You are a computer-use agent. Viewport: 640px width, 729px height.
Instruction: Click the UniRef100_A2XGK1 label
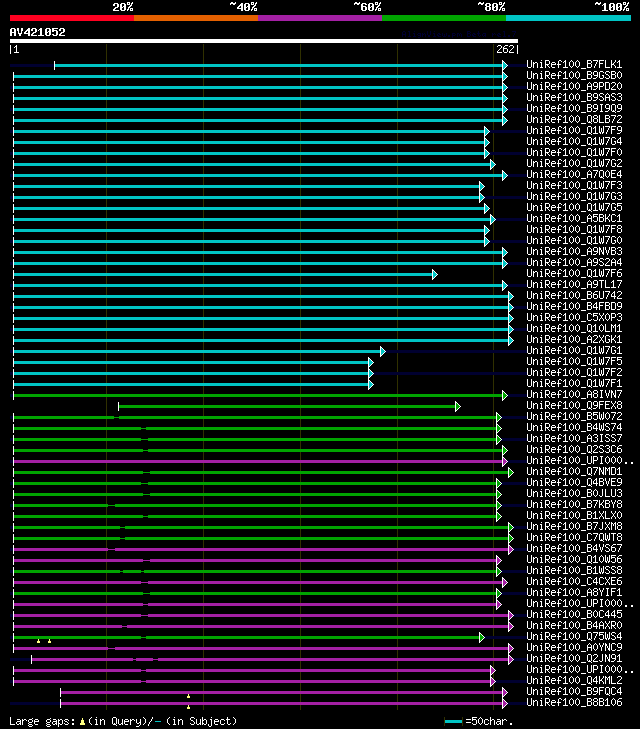coord(574,339)
